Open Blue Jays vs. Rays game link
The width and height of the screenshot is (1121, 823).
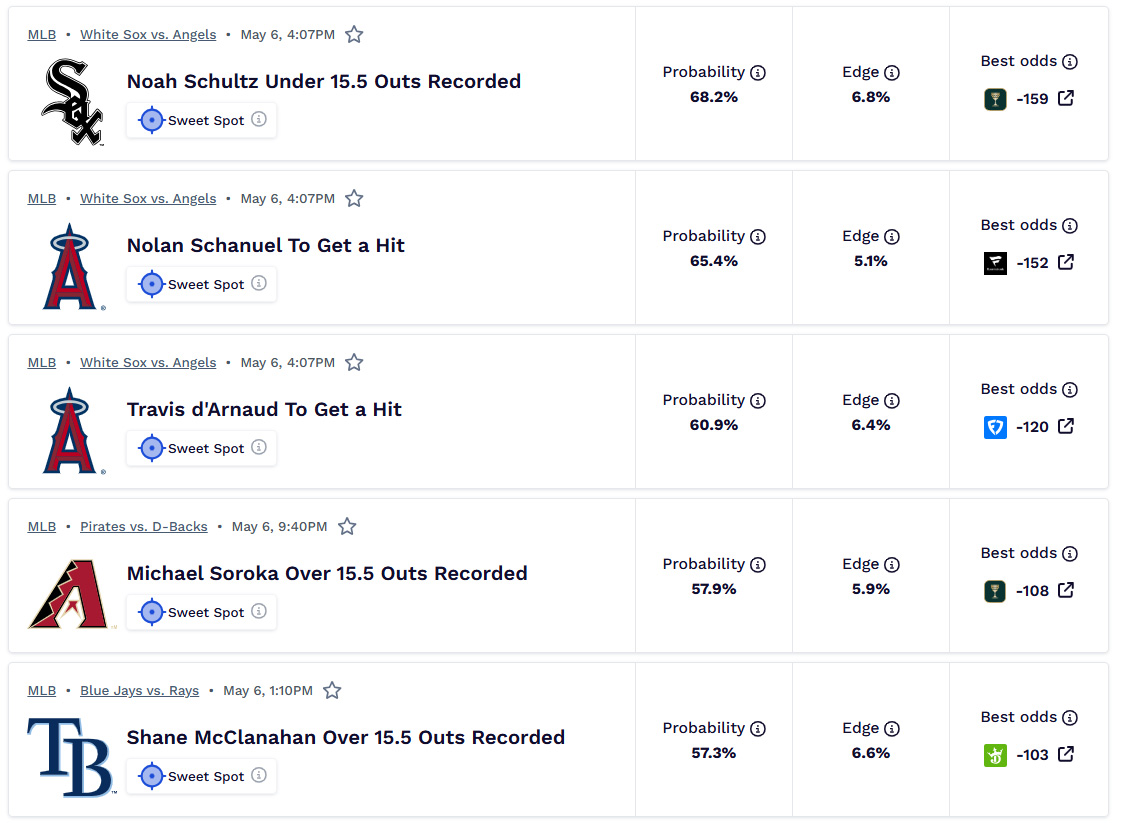coord(139,691)
